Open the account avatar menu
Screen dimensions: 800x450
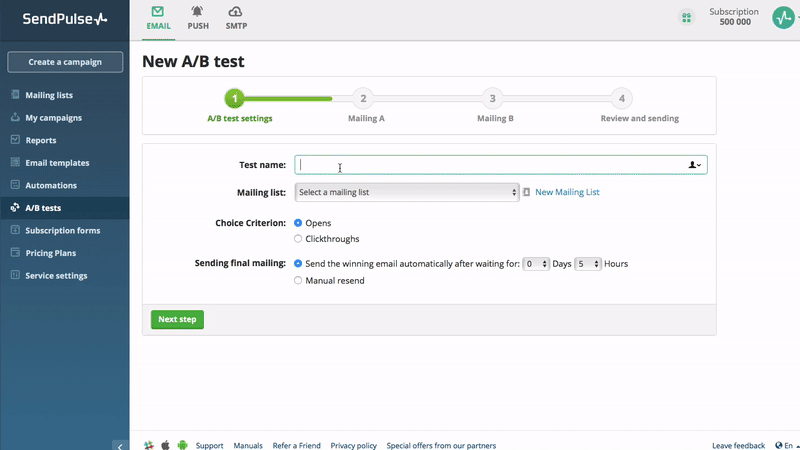pos(783,17)
